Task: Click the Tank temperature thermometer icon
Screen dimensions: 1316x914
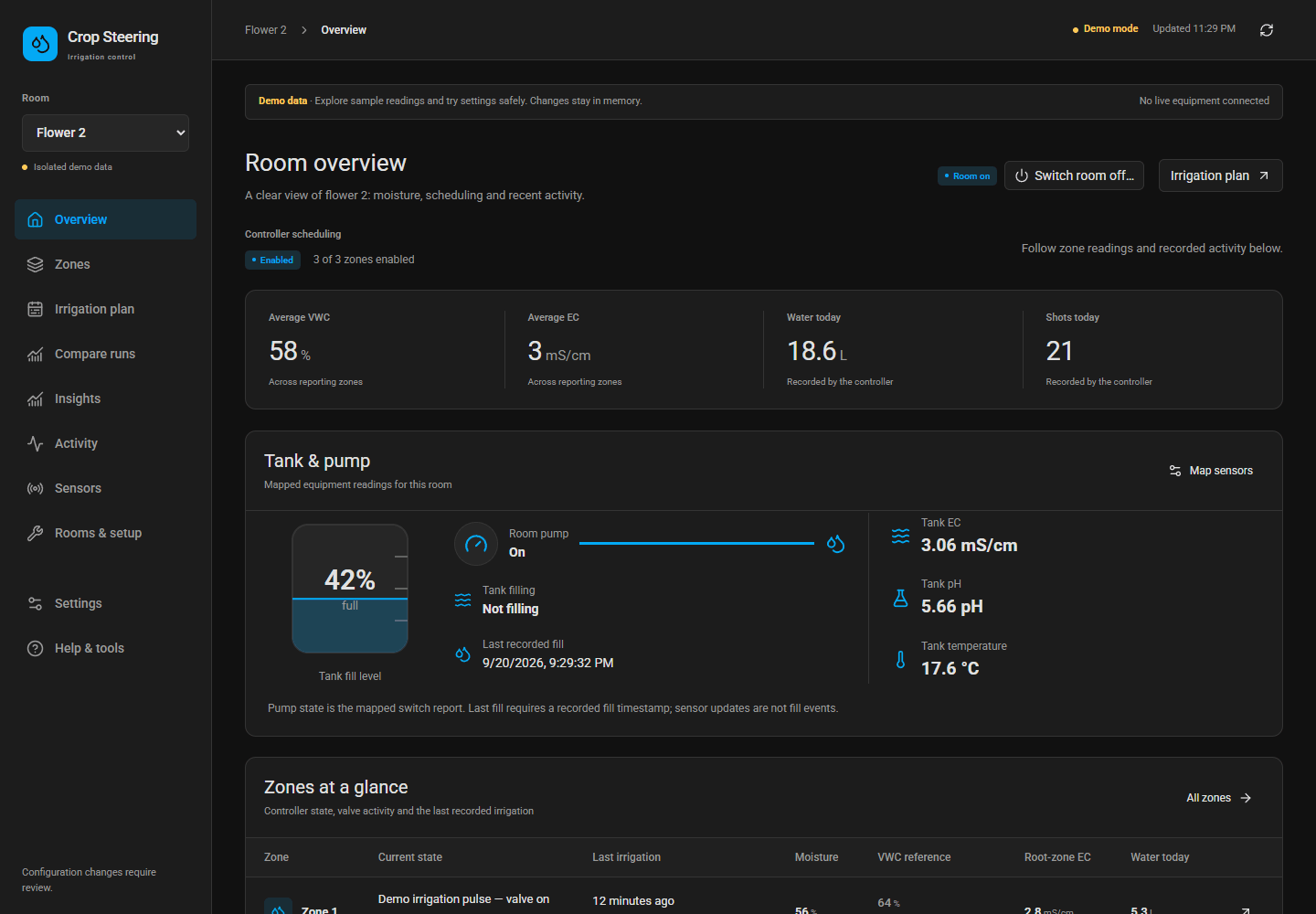Action: [x=900, y=660]
